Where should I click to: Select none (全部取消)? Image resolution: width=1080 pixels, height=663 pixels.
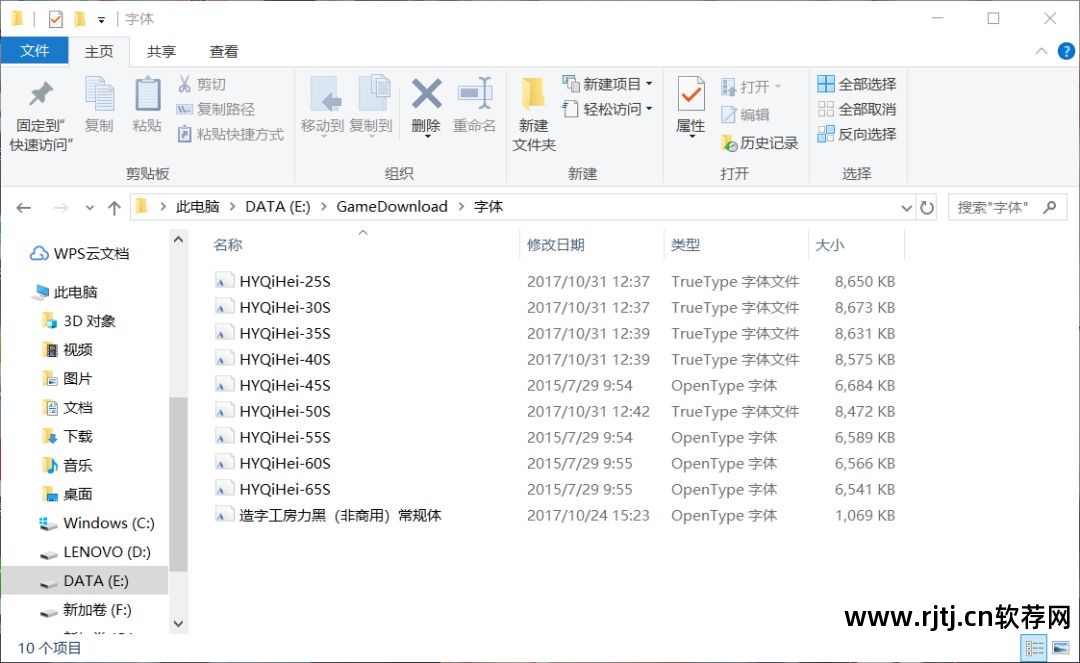857,109
